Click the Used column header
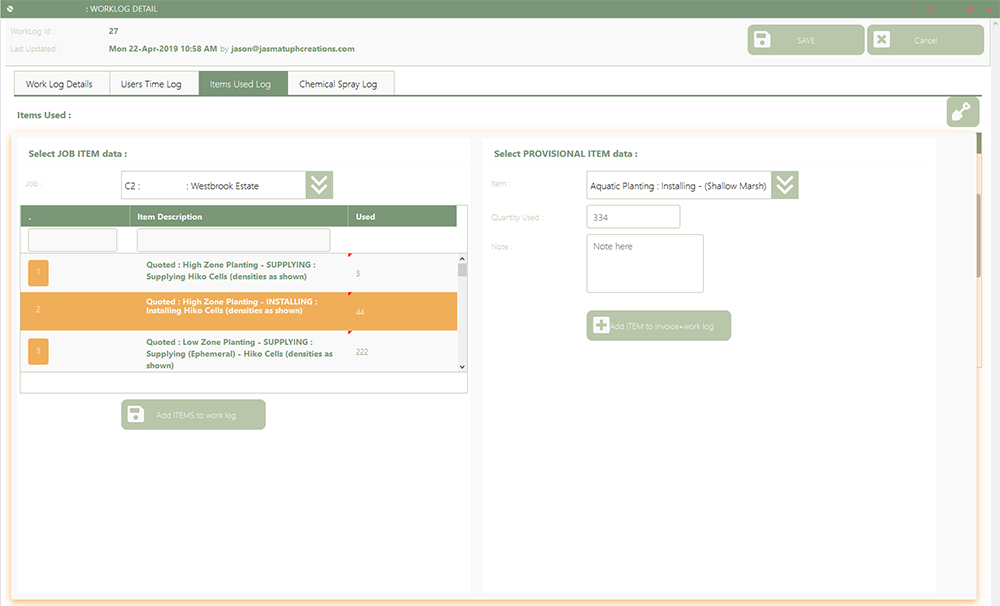Image resolution: width=1000 pixels, height=606 pixels. click(x=402, y=216)
